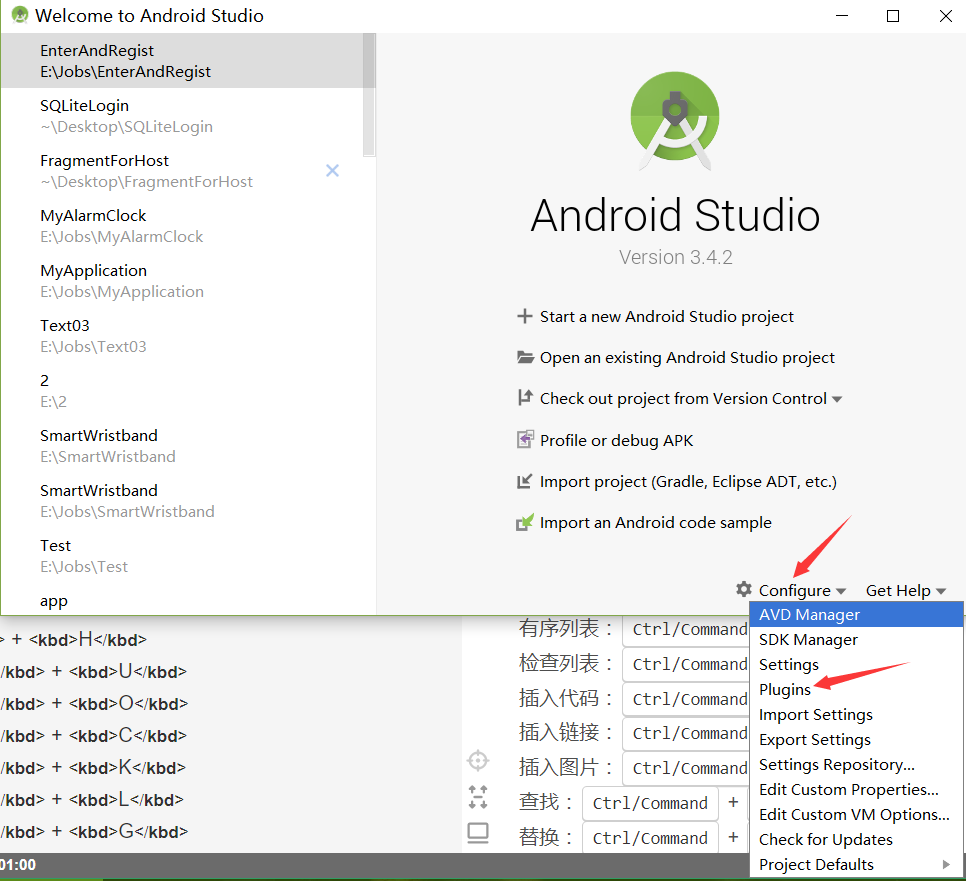Maximize the Welcome to Android Studio window

(893, 16)
